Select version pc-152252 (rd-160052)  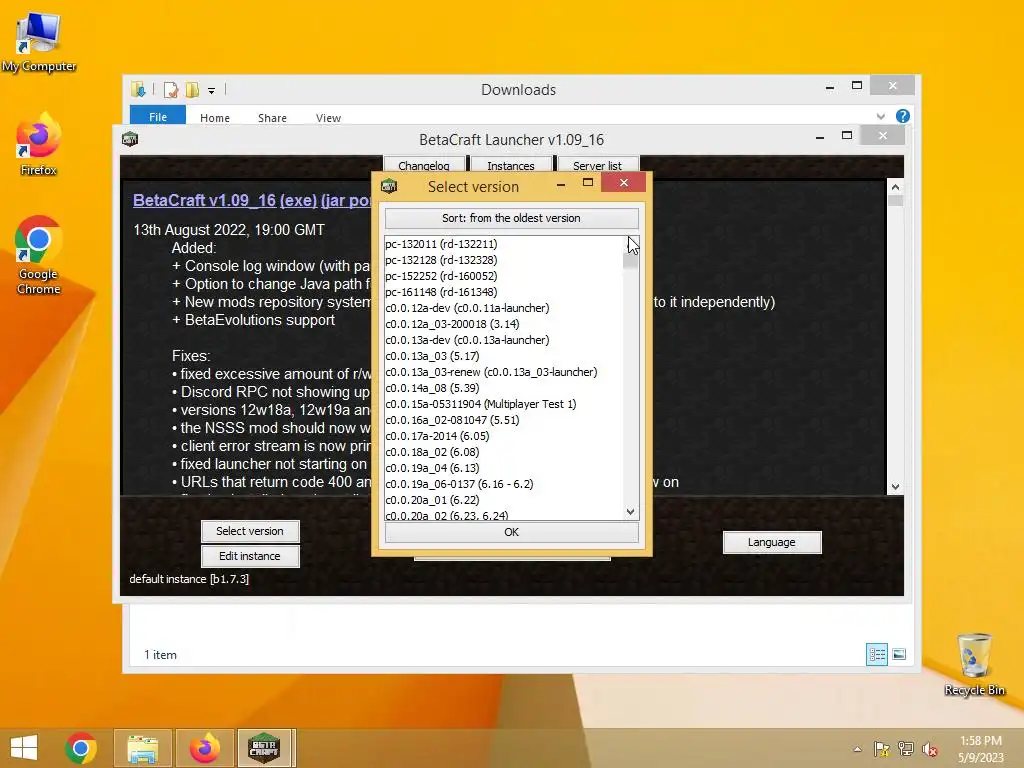point(504,276)
